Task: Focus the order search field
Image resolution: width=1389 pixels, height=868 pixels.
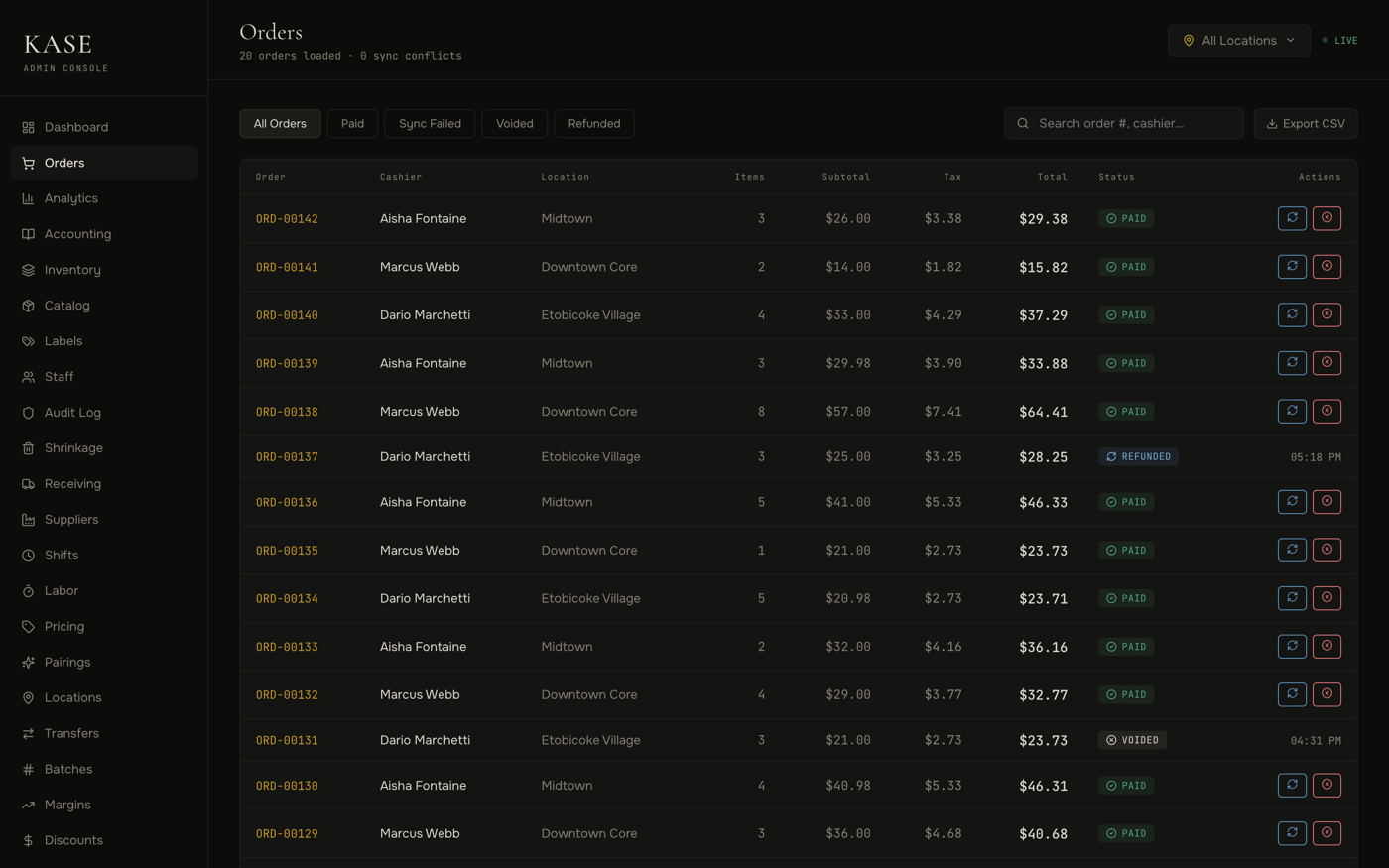Action: tap(1123, 123)
